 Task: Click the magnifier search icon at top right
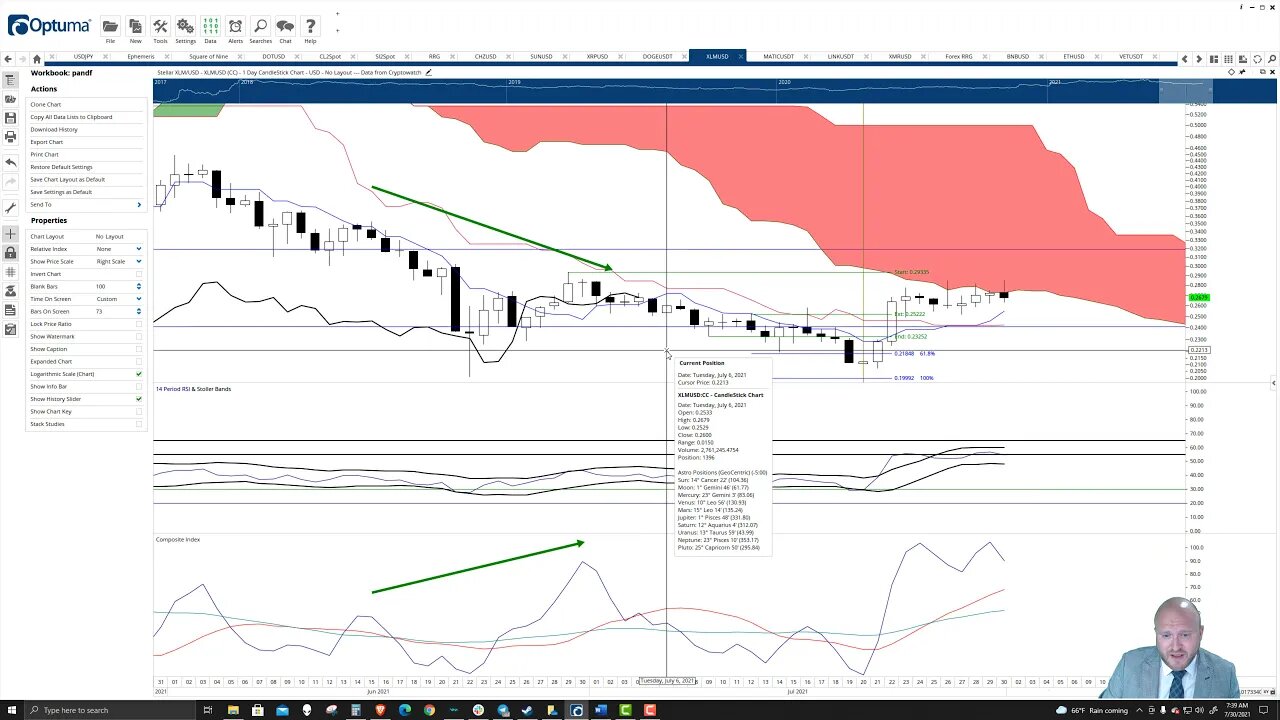pos(1272,59)
